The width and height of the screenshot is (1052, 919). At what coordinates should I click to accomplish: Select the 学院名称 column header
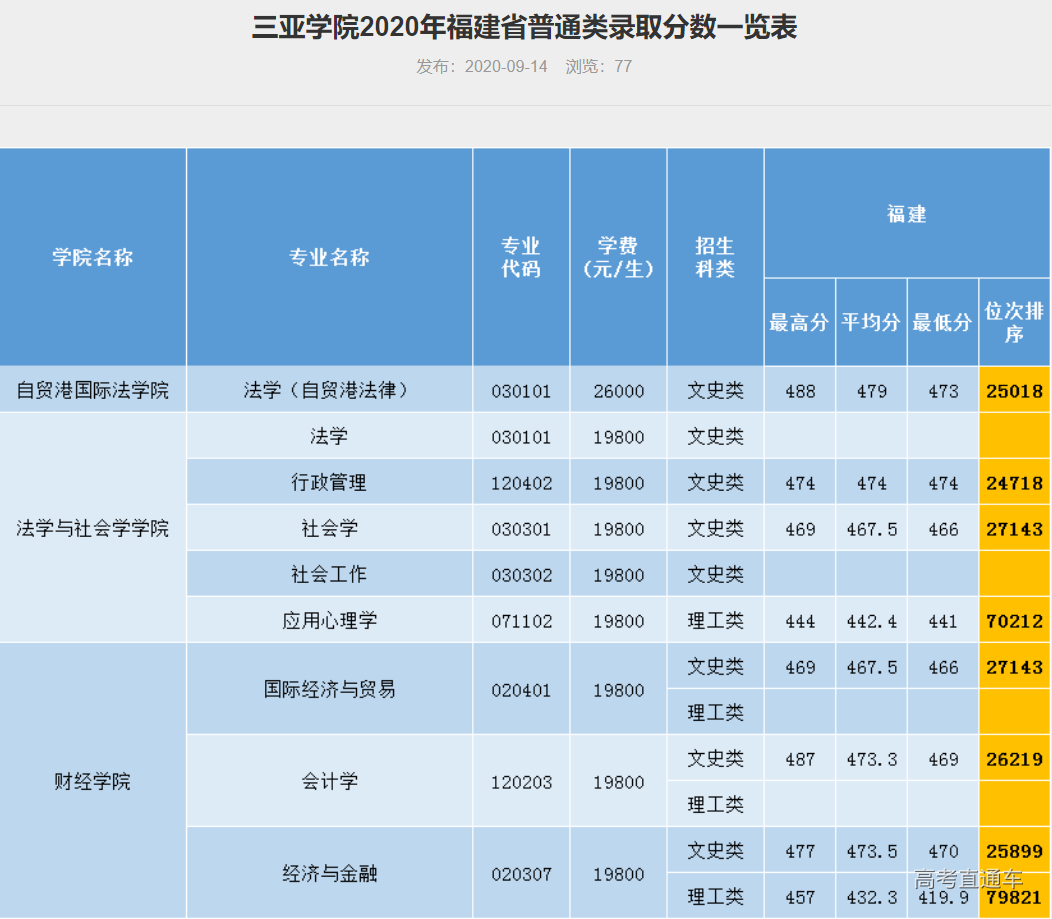click(92, 256)
